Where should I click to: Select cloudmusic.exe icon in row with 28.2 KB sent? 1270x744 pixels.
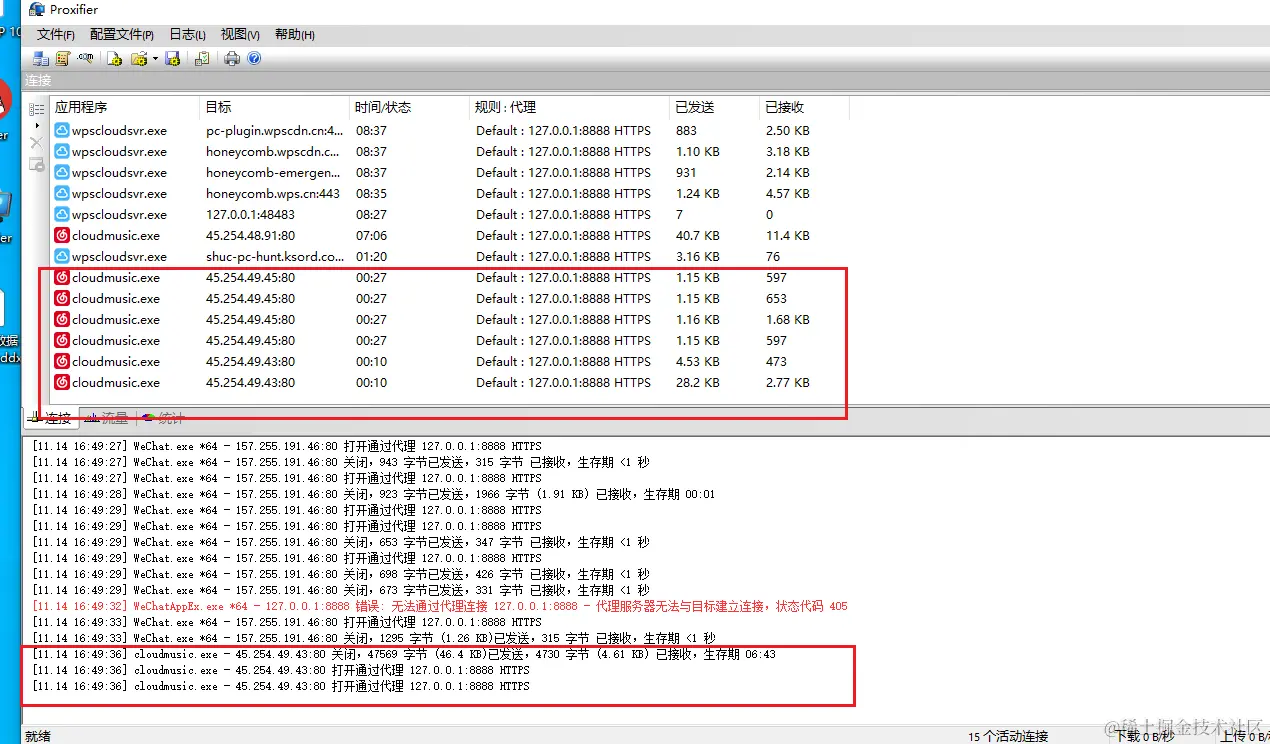62,383
